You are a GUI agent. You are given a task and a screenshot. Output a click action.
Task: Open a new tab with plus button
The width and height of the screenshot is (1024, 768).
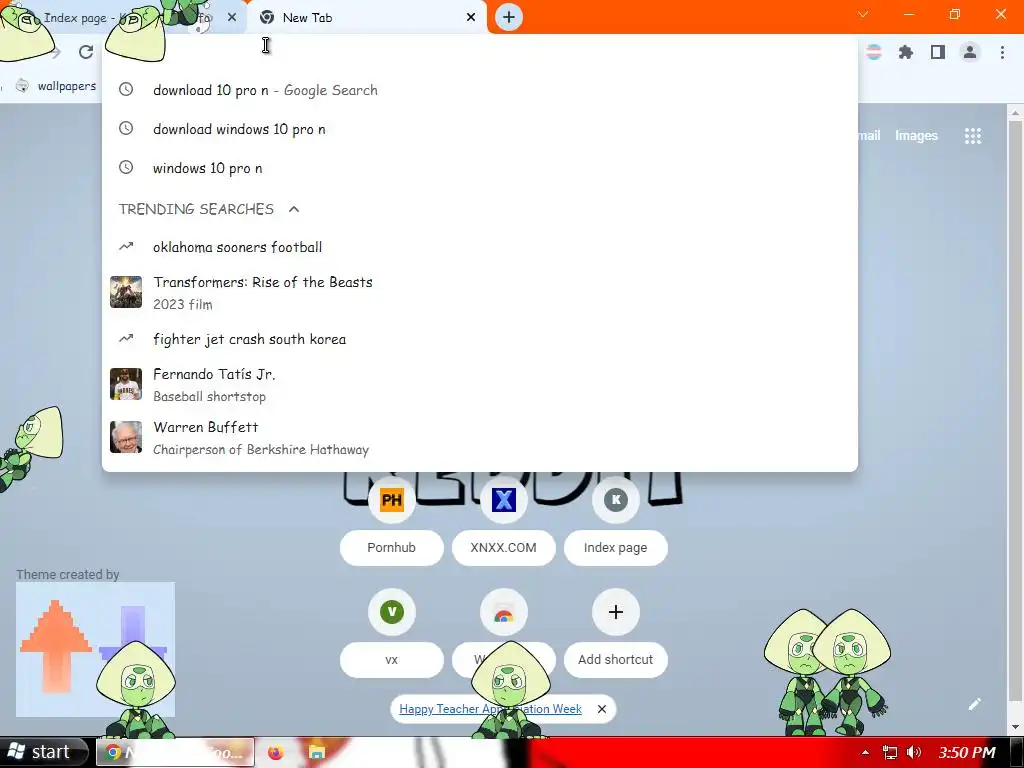pos(509,17)
